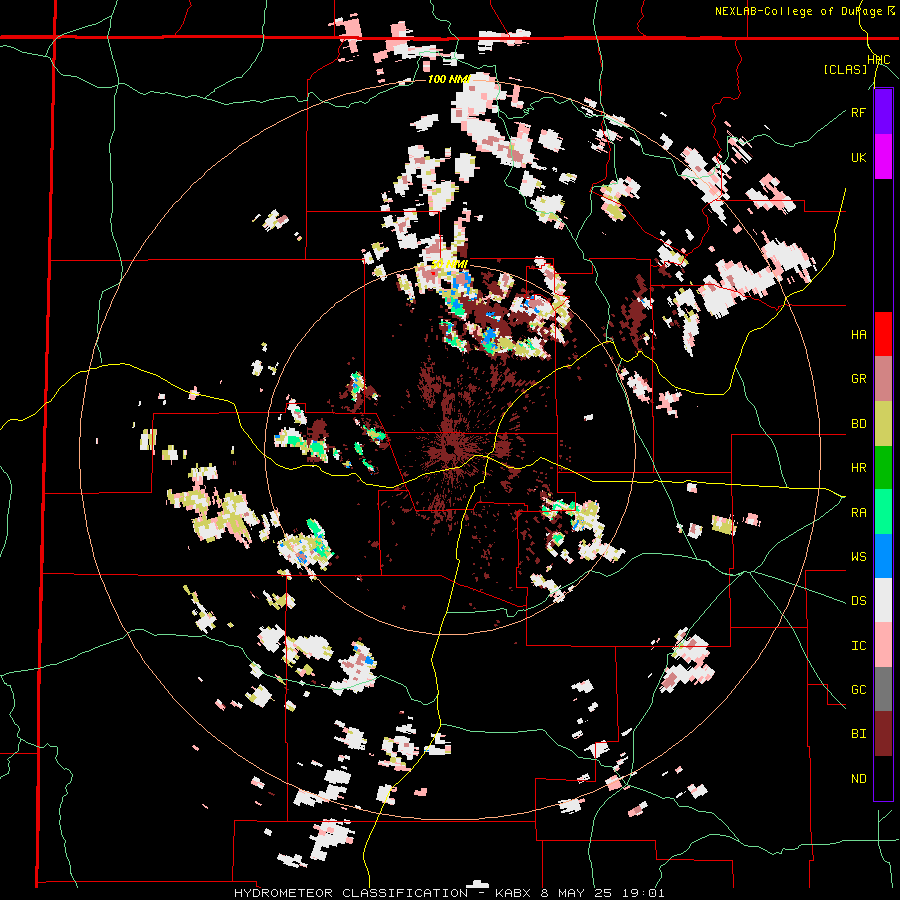900x900 pixels.
Task: Click the UK magenta legend swatch
Action: (883, 157)
